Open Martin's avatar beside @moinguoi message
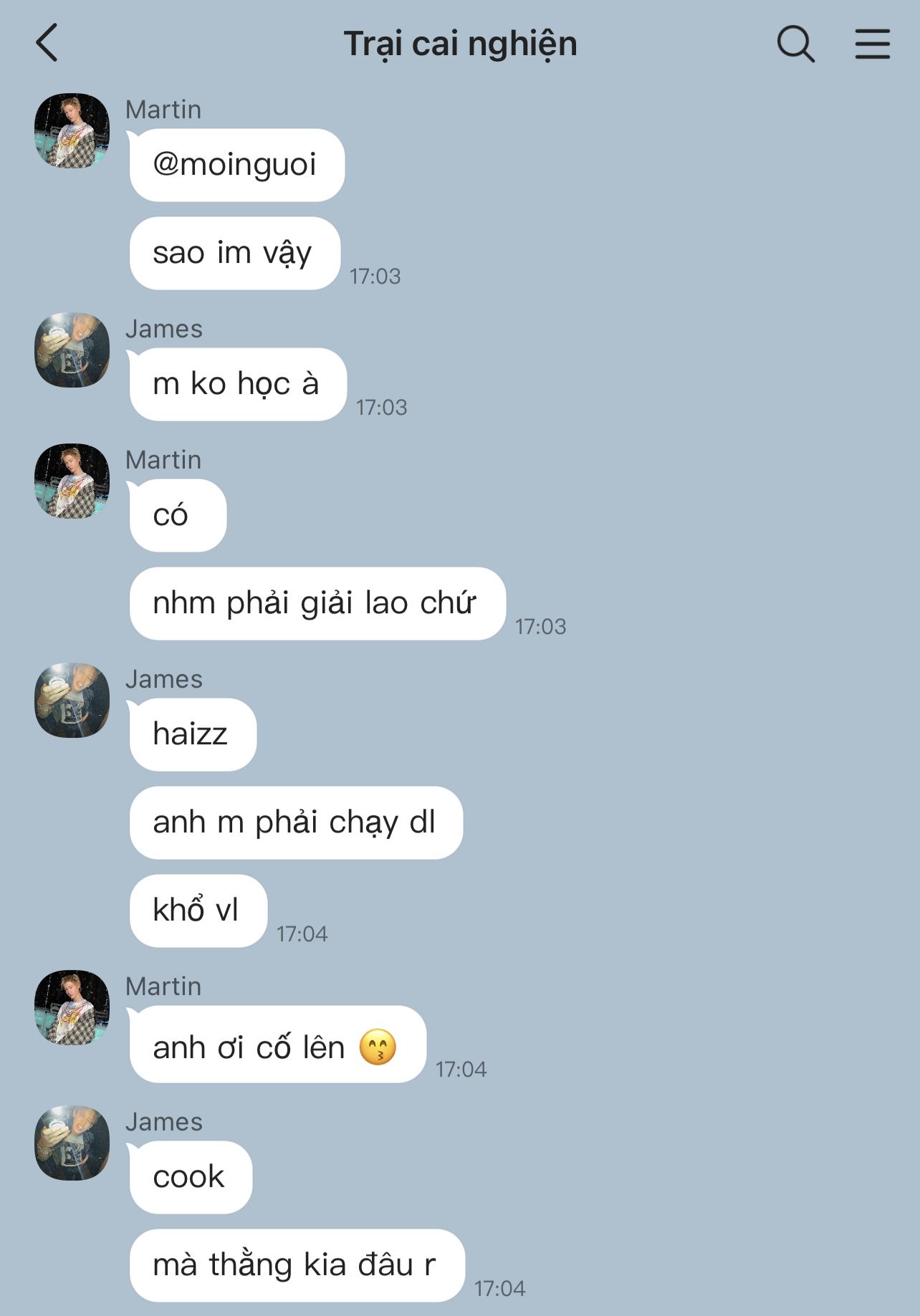This screenshot has width=920, height=1316. (72, 130)
